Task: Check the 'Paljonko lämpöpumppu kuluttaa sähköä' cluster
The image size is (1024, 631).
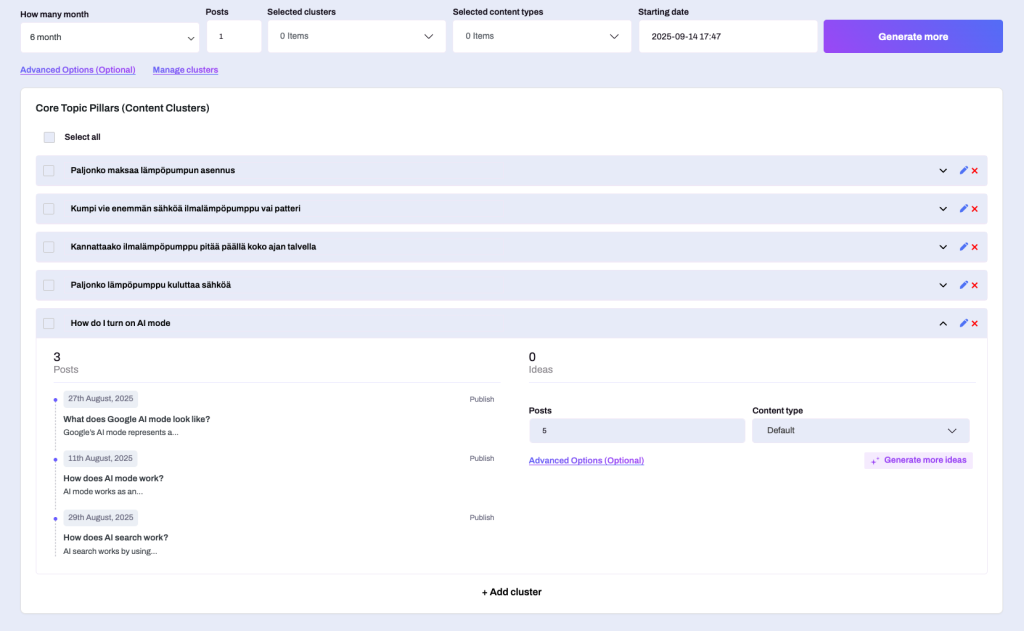Action: [49, 285]
